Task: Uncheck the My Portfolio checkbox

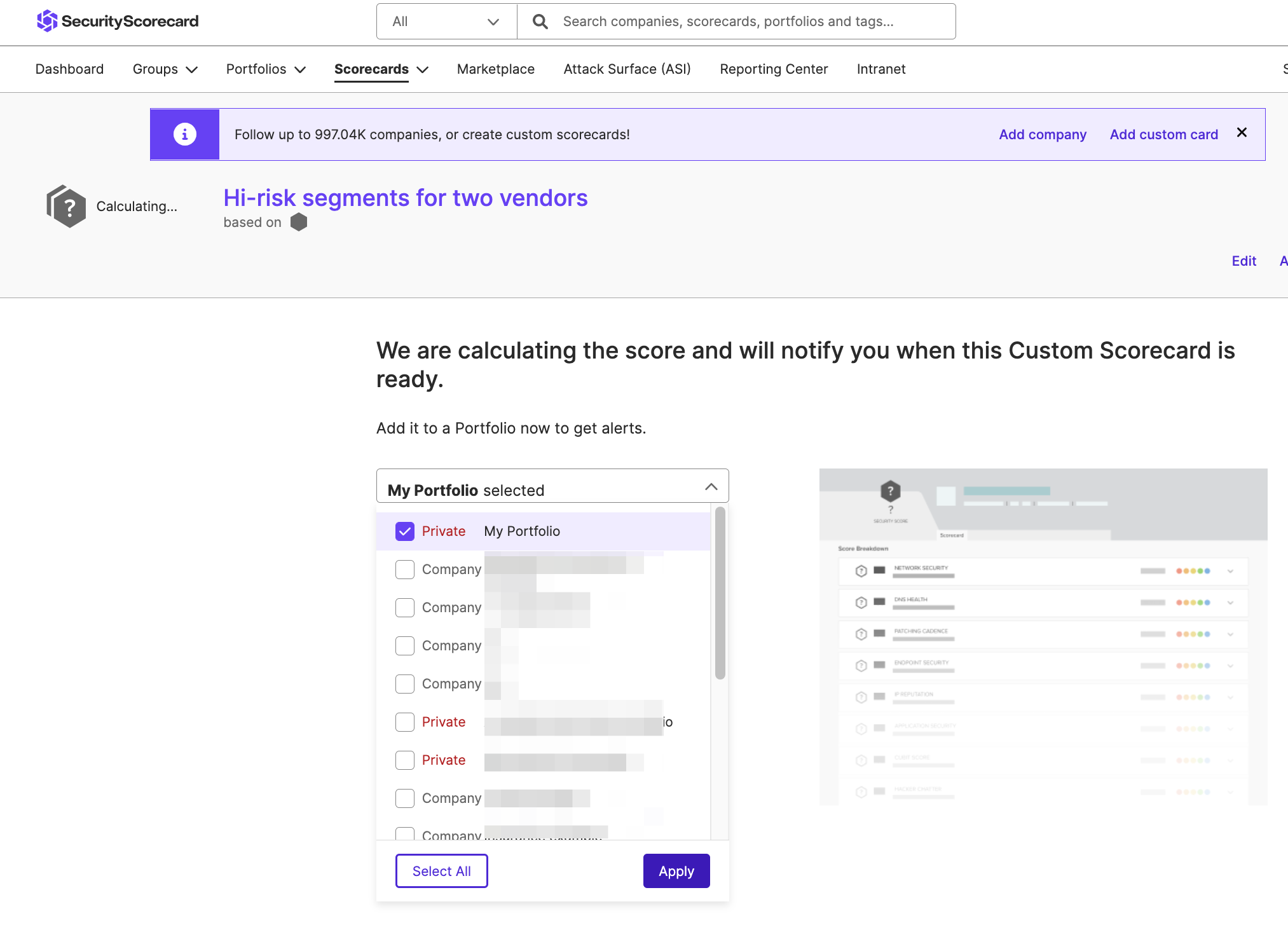Action: pos(405,531)
